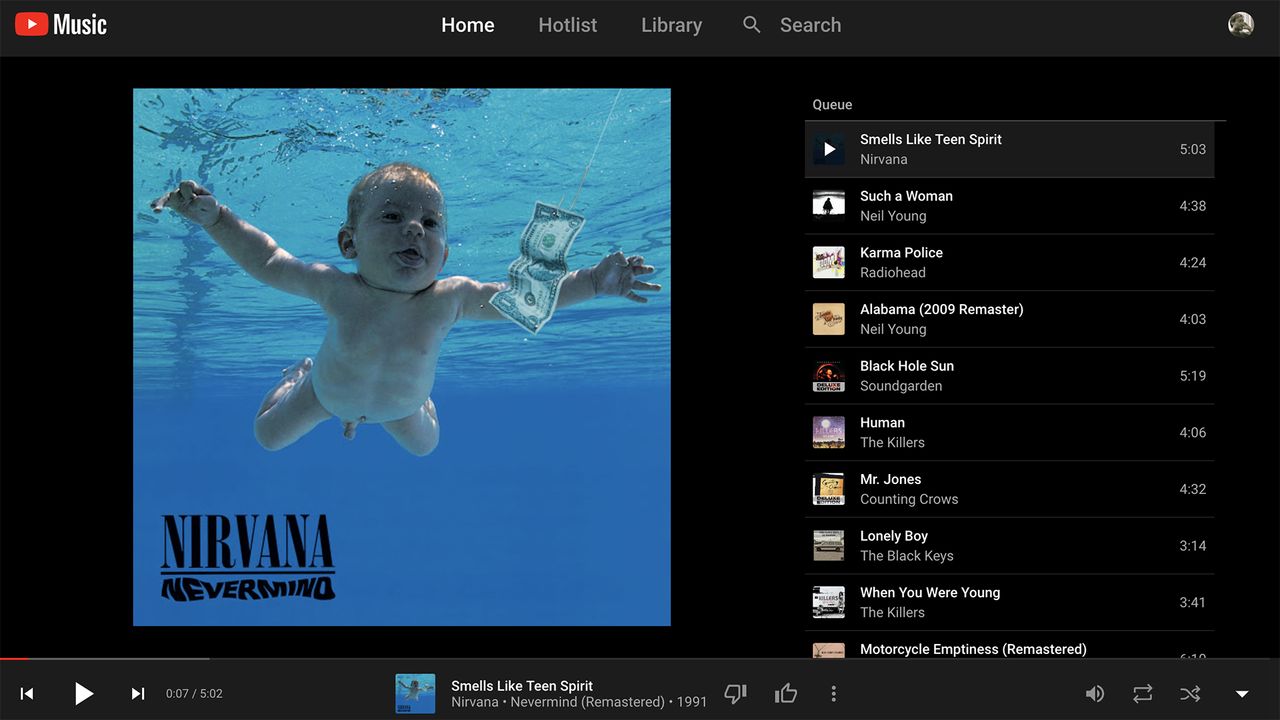Screen dimensions: 1280x720
Task: Click the Black Hole Sun album thumbnail
Action: (x=829, y=376)
